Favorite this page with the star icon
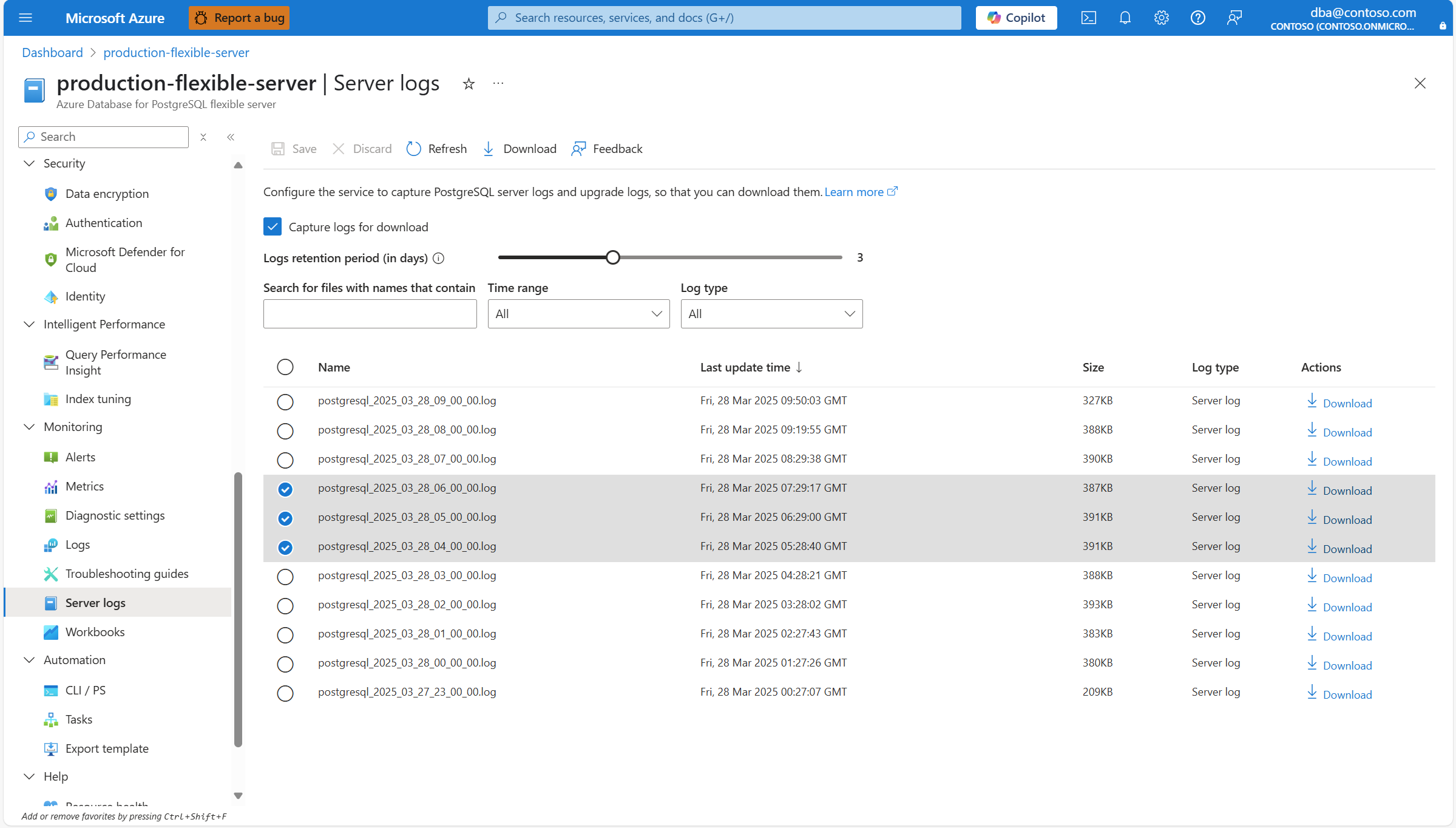 pyautogui.click(x=469, y=84)
